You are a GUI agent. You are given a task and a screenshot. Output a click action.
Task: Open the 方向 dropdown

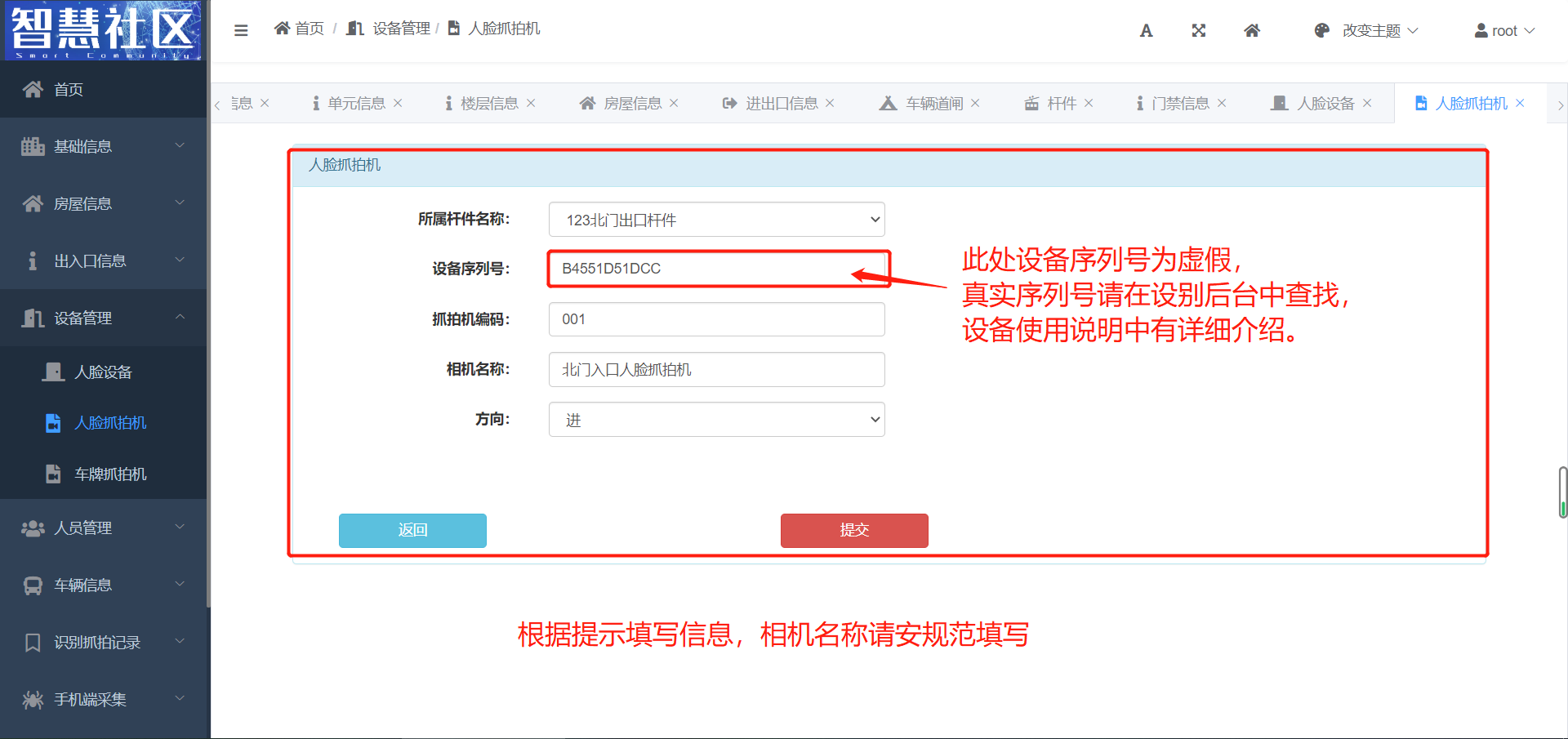point(716,420)
